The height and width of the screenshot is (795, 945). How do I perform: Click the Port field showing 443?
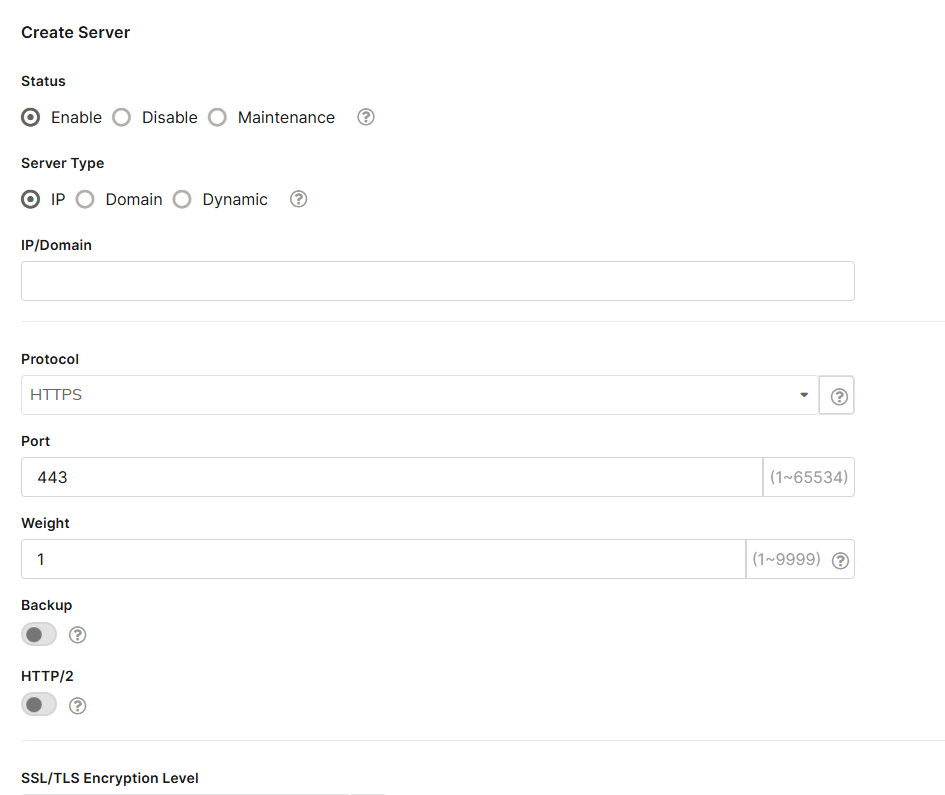pyautogui.click(x=391, y=477)
